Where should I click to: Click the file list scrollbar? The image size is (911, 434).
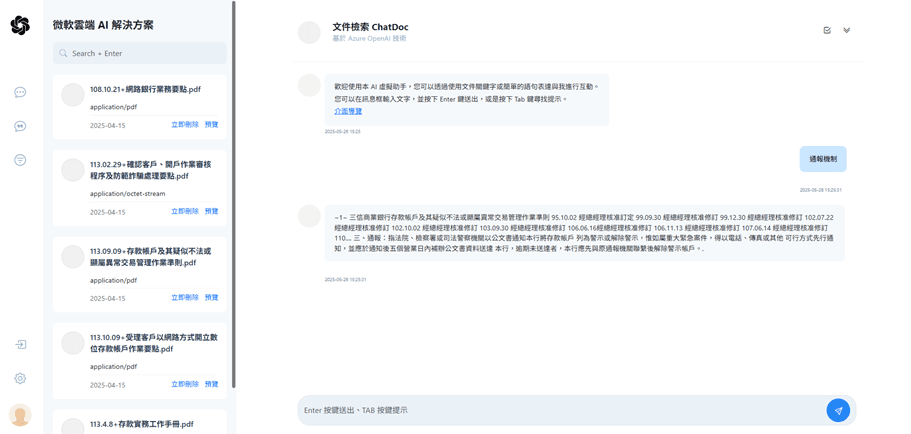tap(234, 194)
